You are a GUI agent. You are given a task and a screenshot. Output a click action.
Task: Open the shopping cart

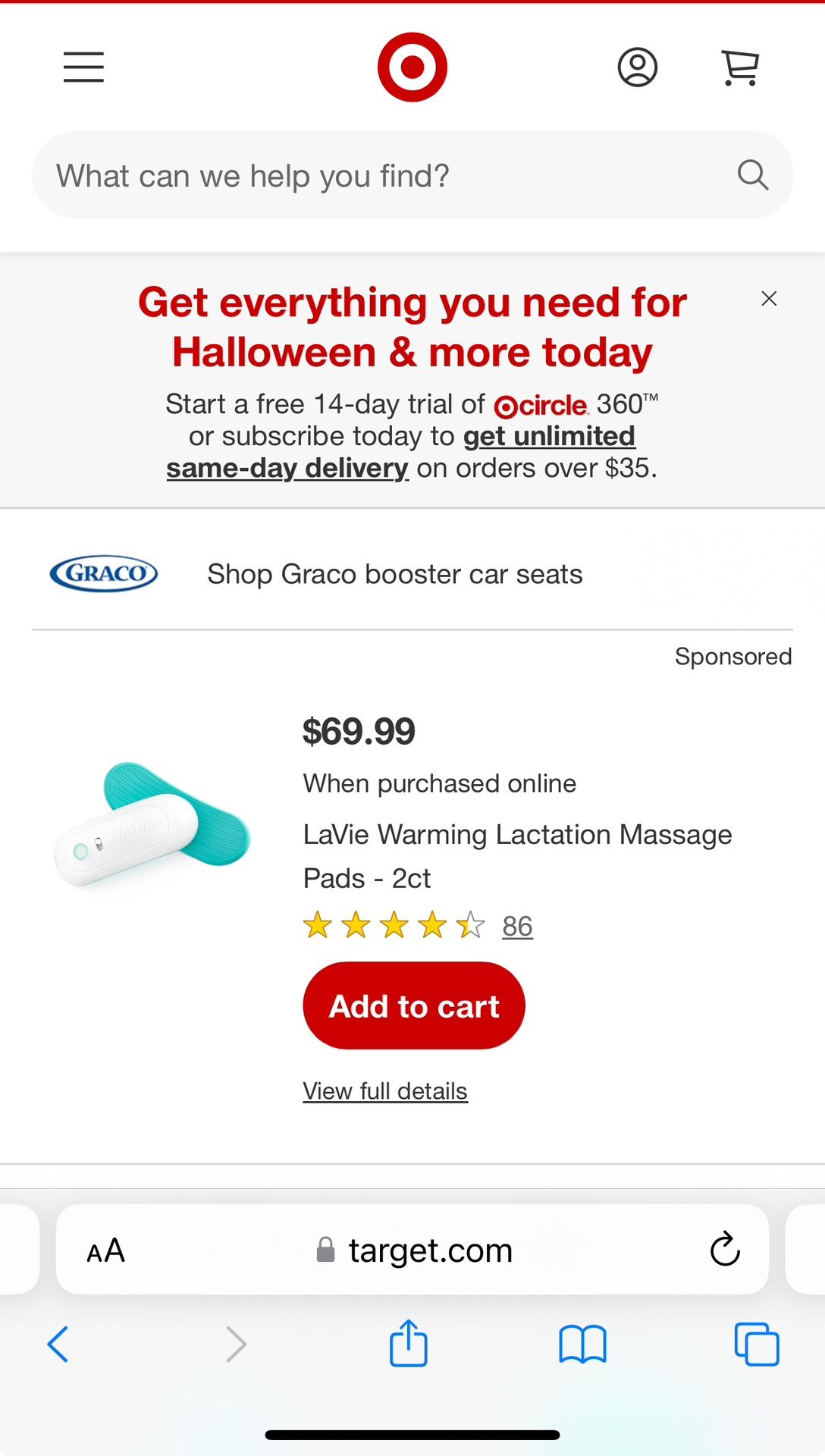pos(739,67)
